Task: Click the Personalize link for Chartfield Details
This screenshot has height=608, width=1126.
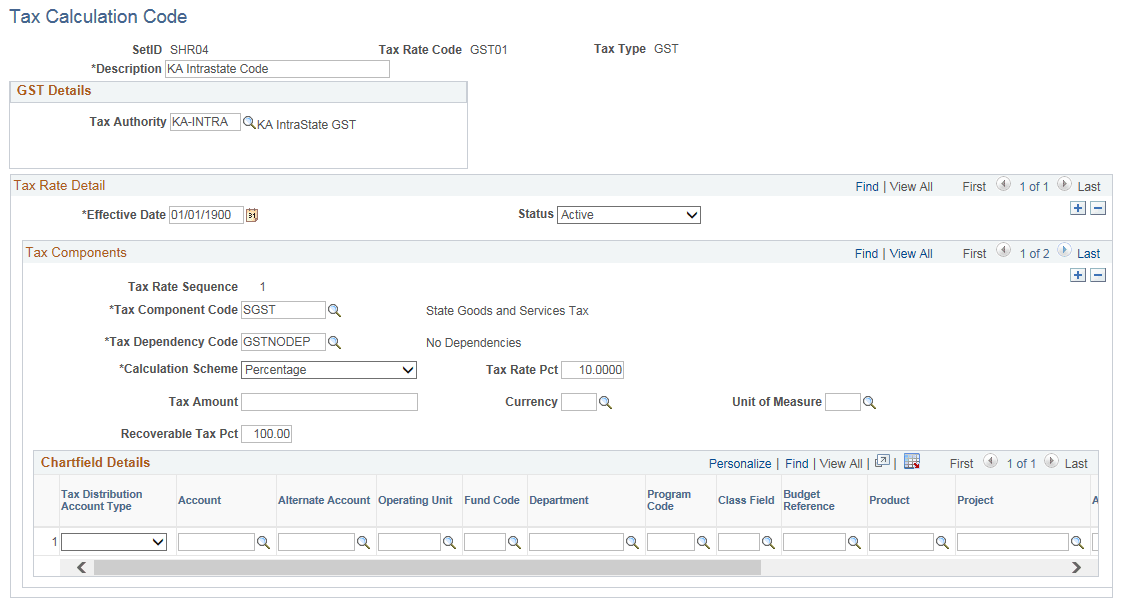Action: point(739,463)
